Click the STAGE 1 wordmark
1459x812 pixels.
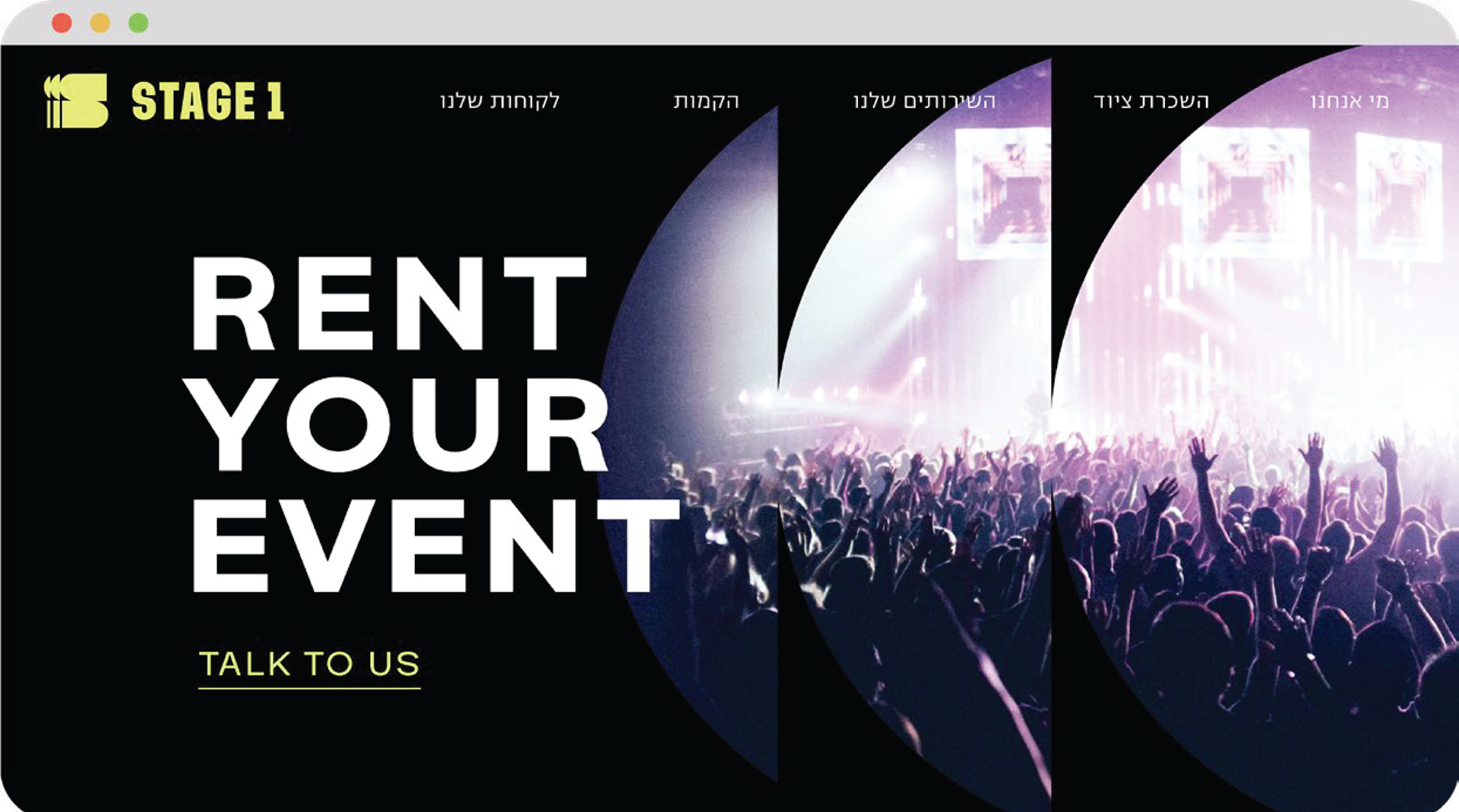208,101
